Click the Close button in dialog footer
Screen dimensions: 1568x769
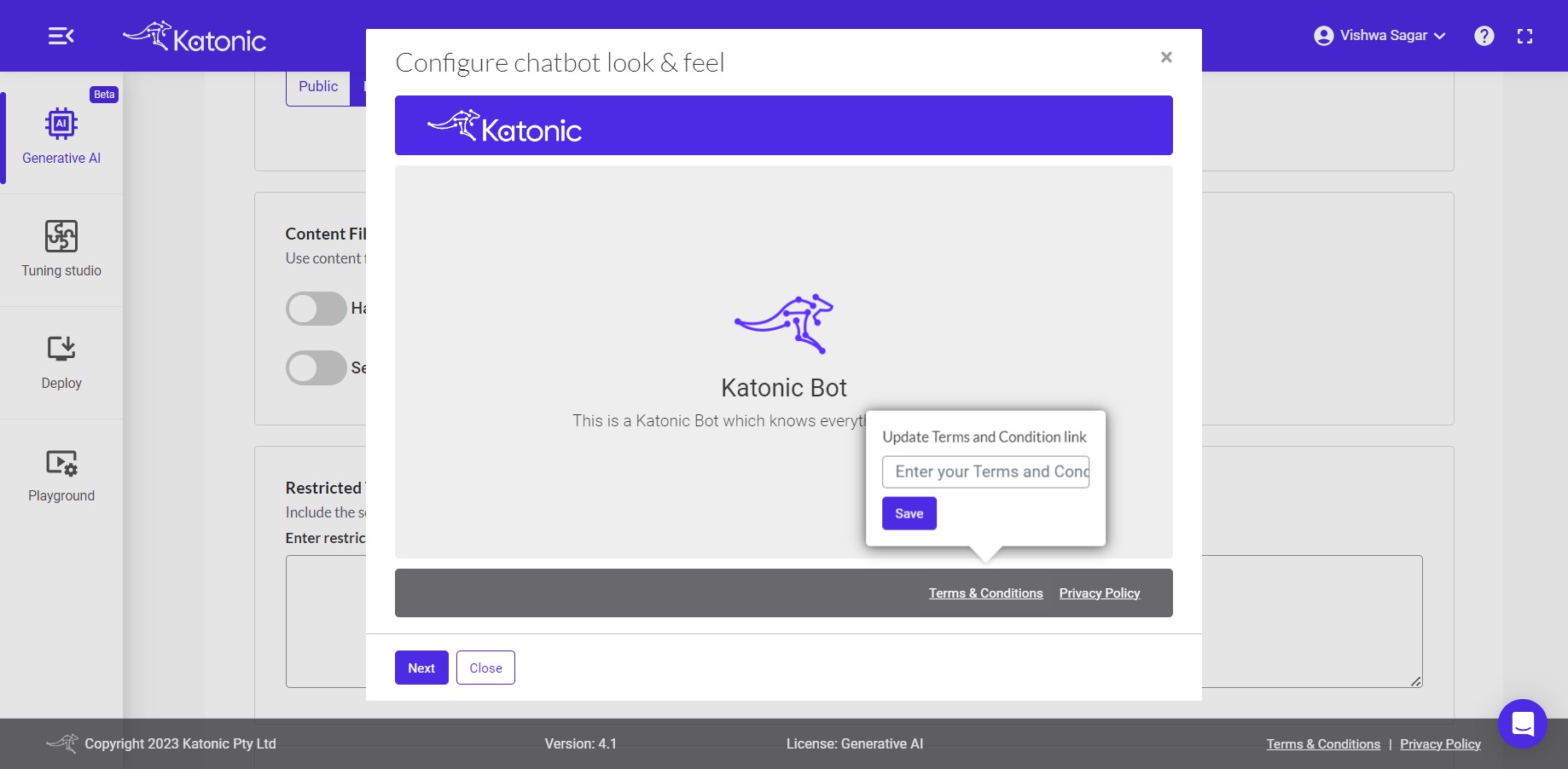(485, 668)
